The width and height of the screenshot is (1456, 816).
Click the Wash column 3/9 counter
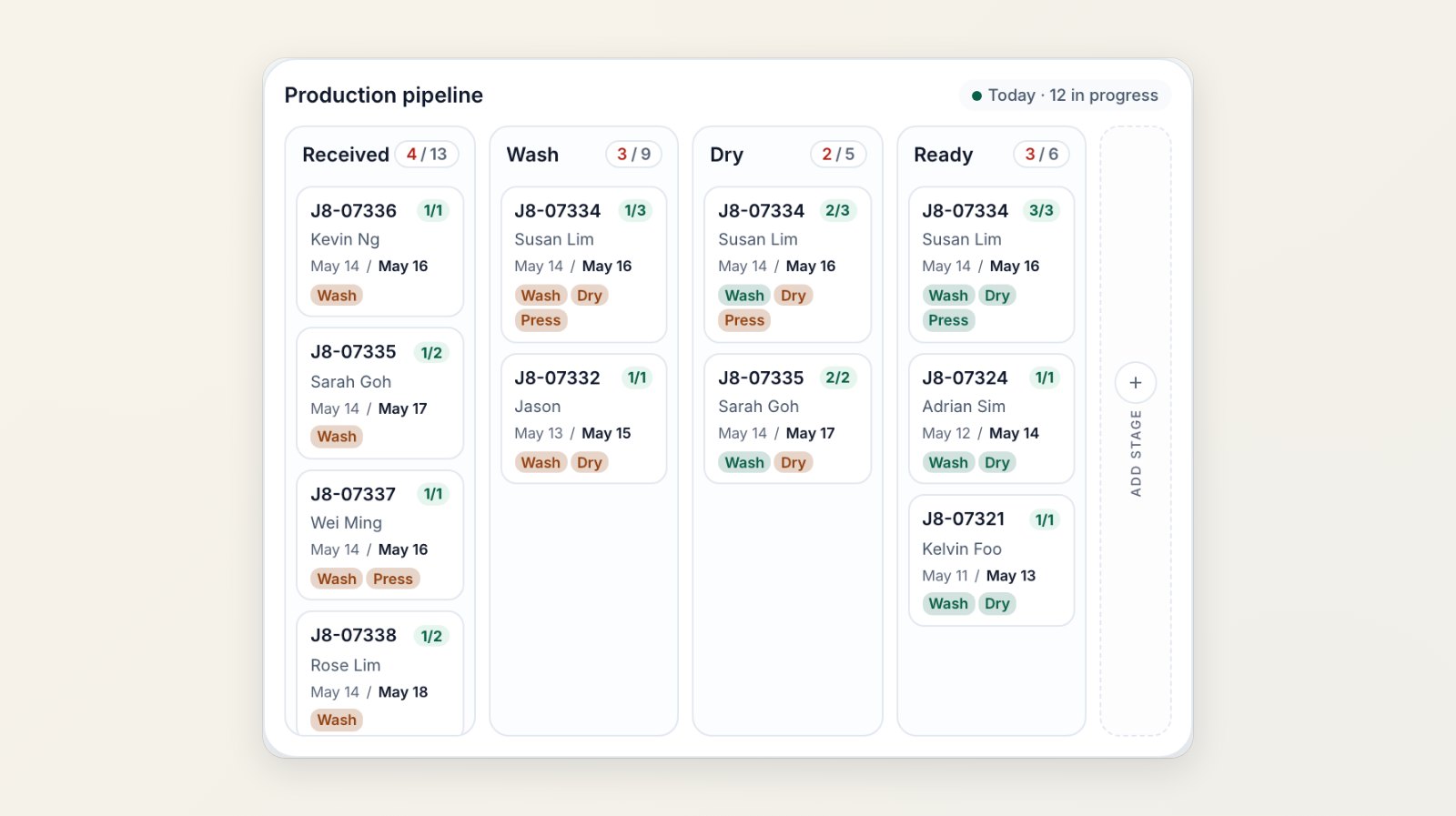click(x=633, y=155)
